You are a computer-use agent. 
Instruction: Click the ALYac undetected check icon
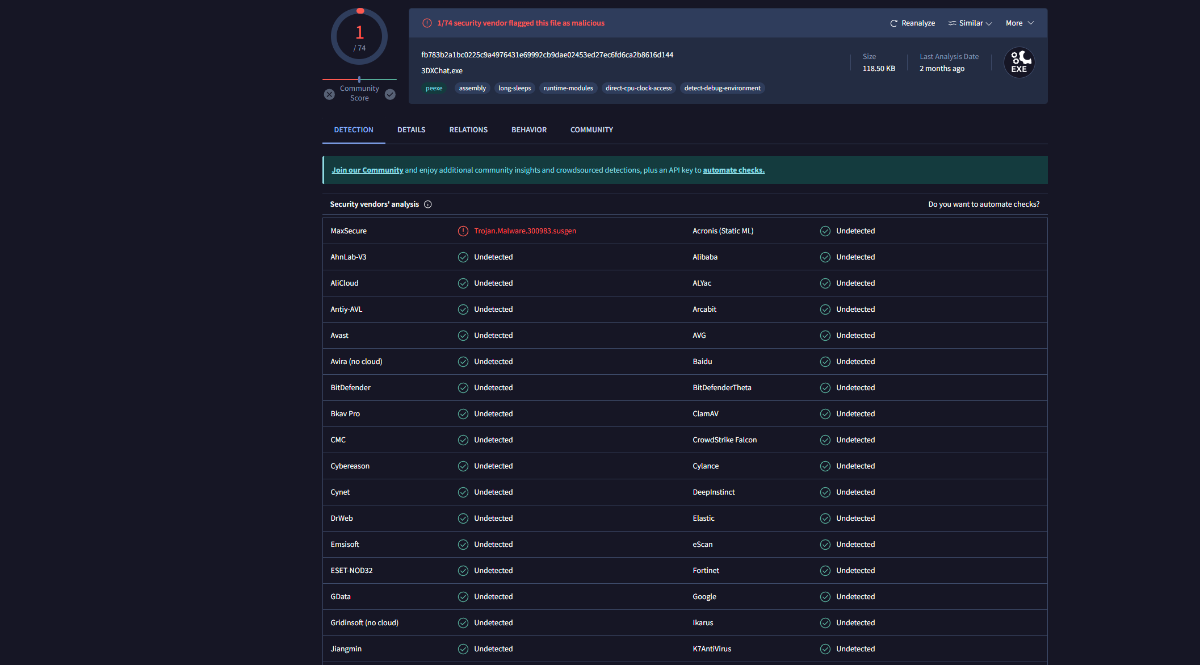pos(825,283)
